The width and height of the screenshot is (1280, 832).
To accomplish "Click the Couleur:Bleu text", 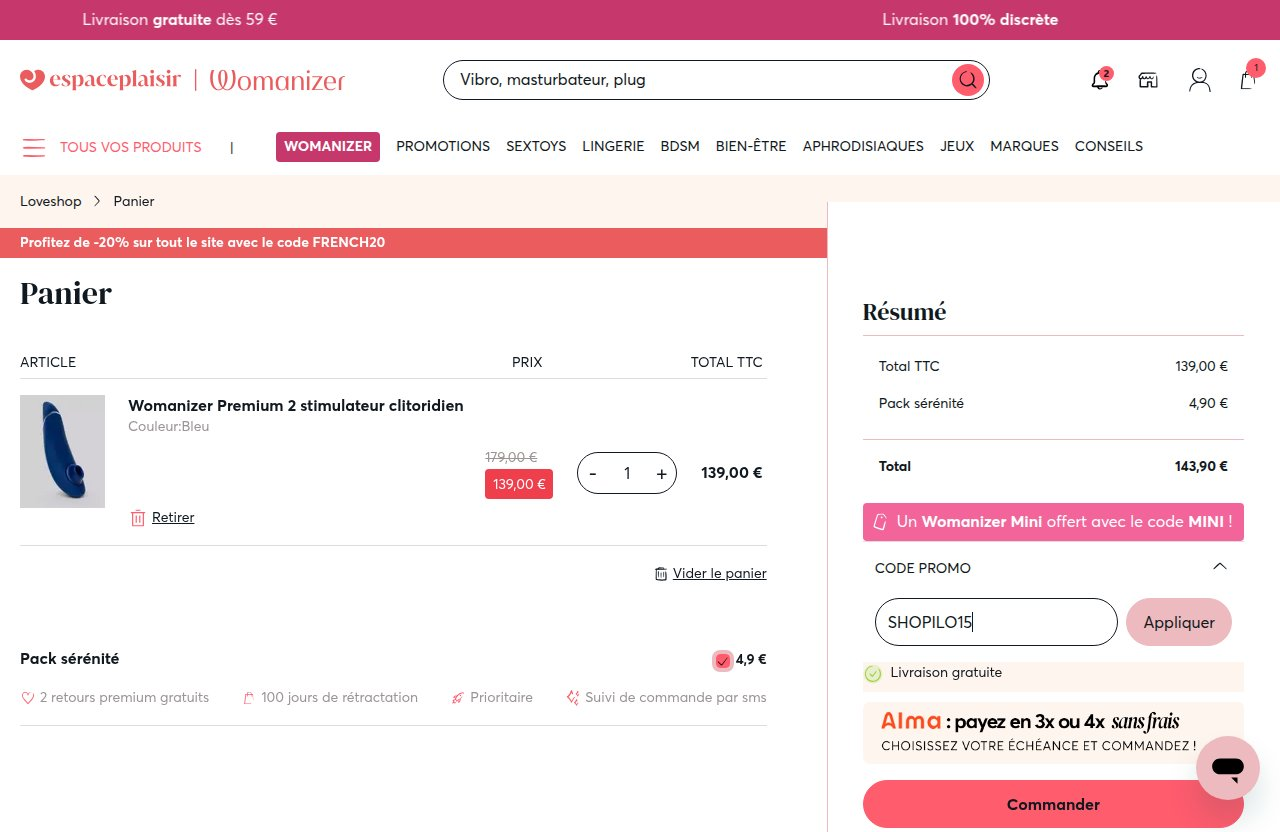I will click(169, 427).
